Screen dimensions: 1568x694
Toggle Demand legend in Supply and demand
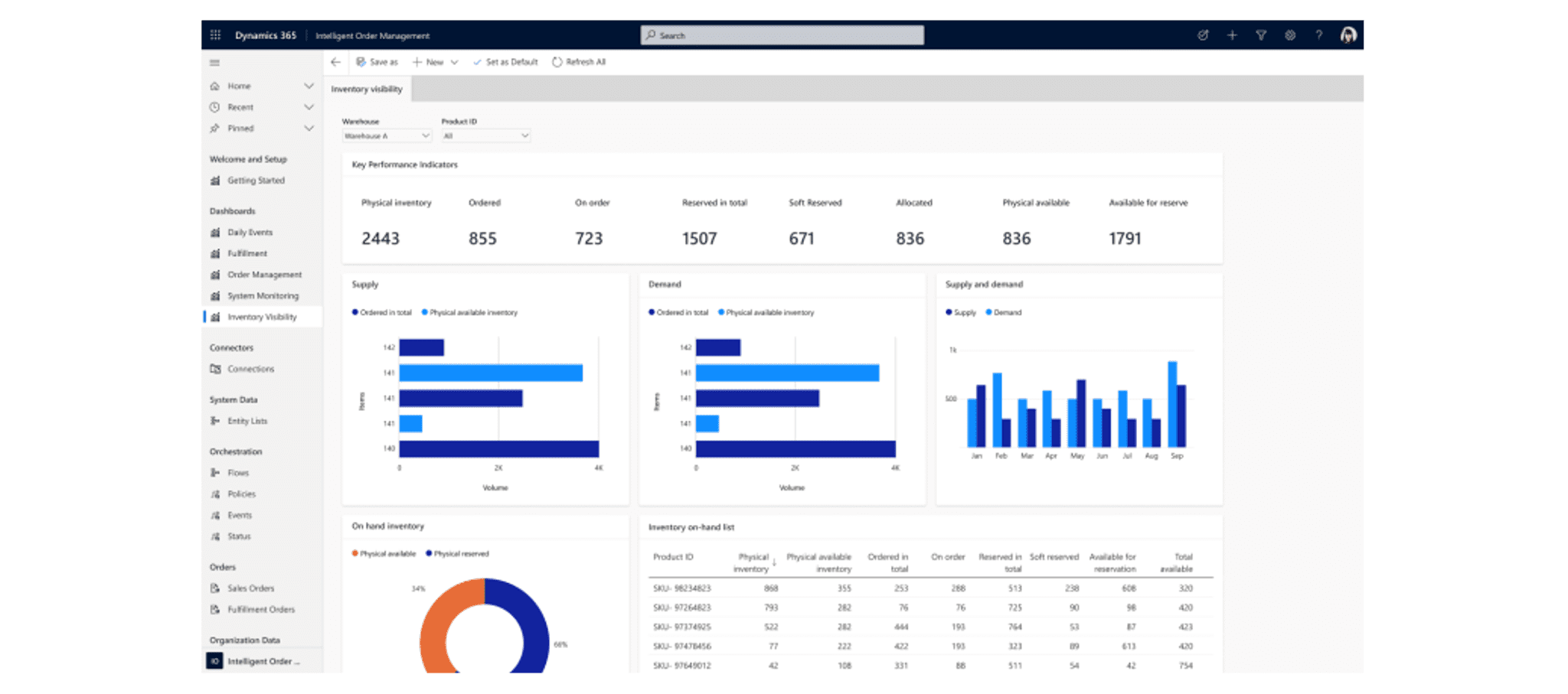1004,312
